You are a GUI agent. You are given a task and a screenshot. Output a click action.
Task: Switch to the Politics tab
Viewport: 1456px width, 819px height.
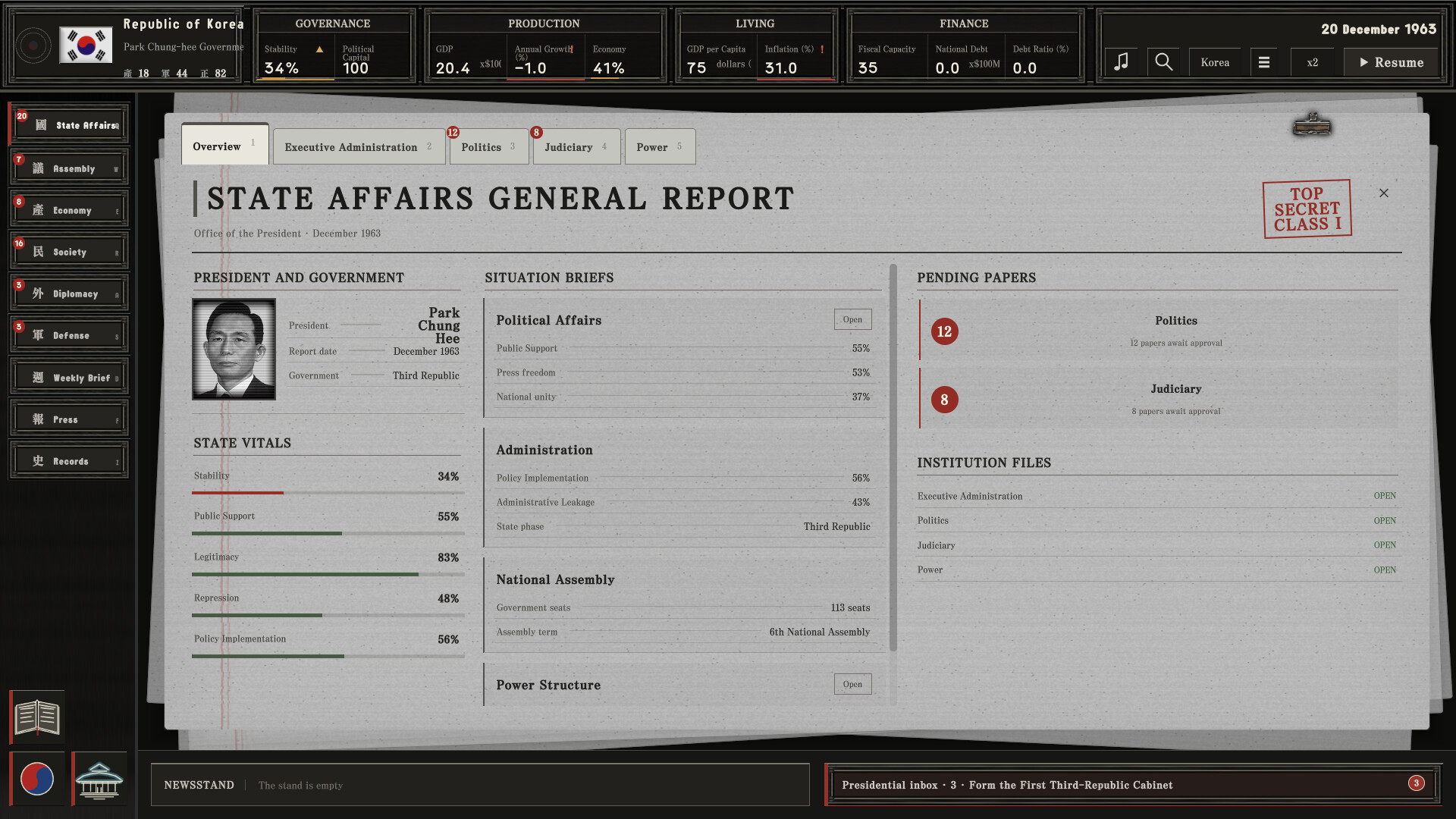click(489, 146)
